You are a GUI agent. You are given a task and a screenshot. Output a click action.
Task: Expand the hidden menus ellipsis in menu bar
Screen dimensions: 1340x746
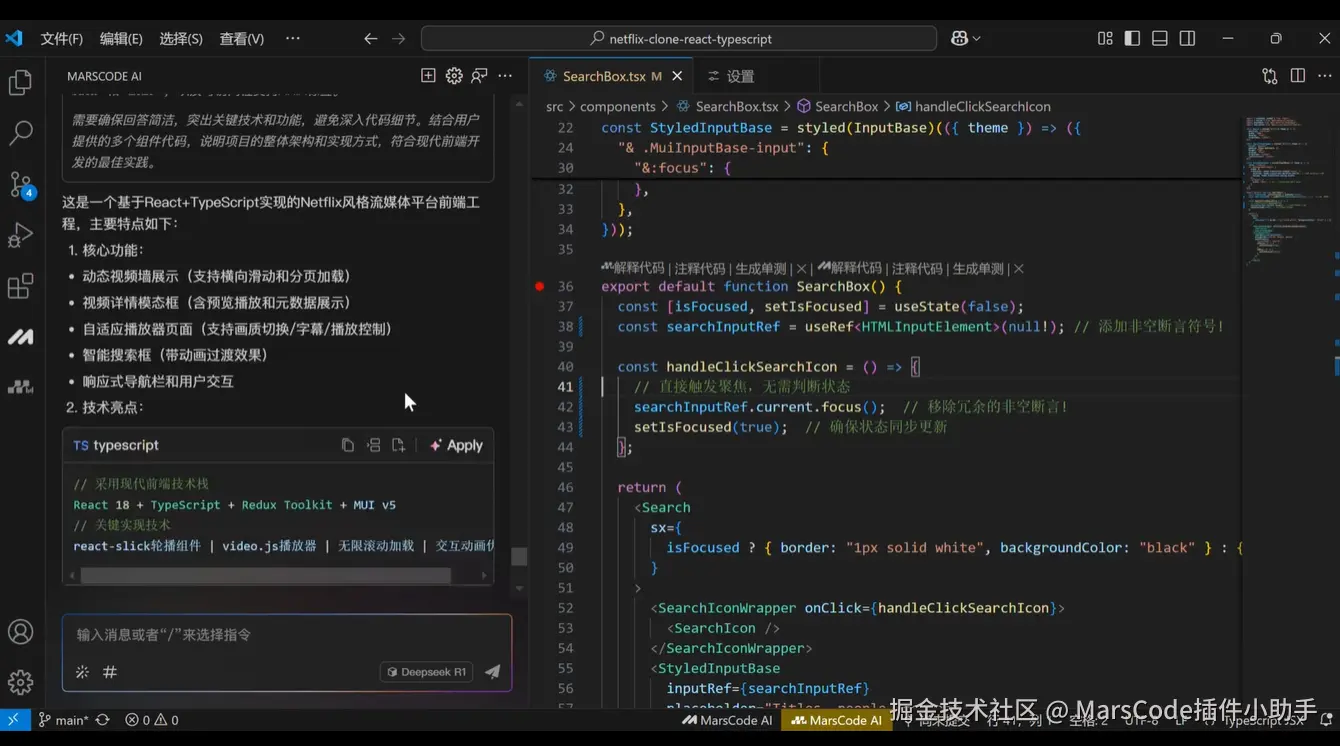(x=293, y=39)
